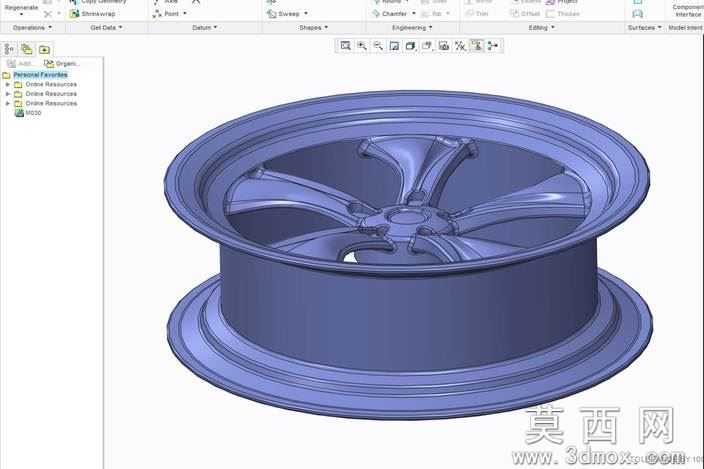This screenshot has width=704, height=469.
Task: Click the Thicken tool
Action: click(x=563, y=14)
